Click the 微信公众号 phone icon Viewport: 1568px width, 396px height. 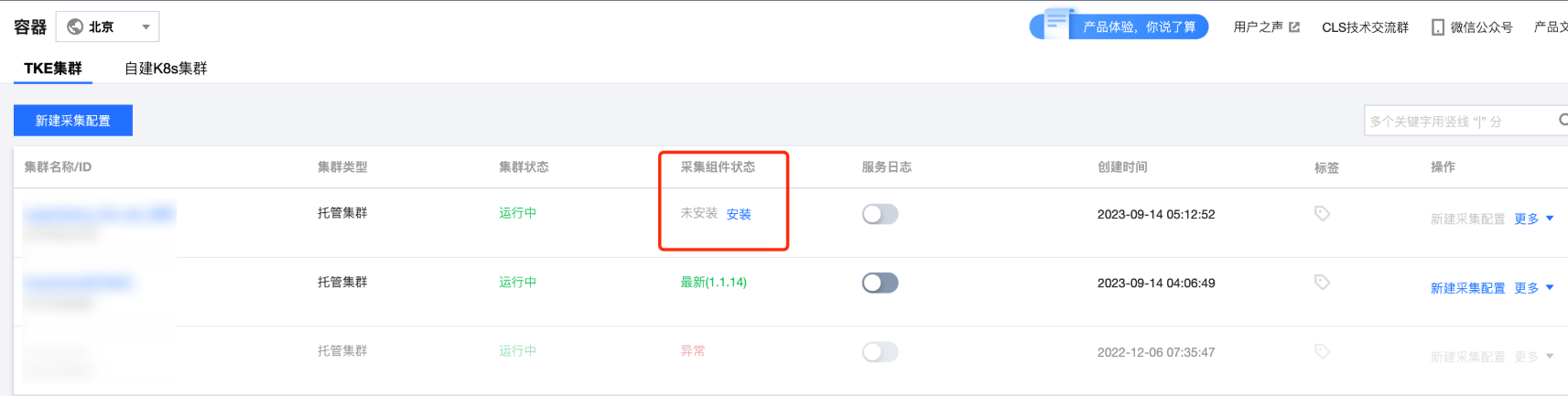point(1438,27)
